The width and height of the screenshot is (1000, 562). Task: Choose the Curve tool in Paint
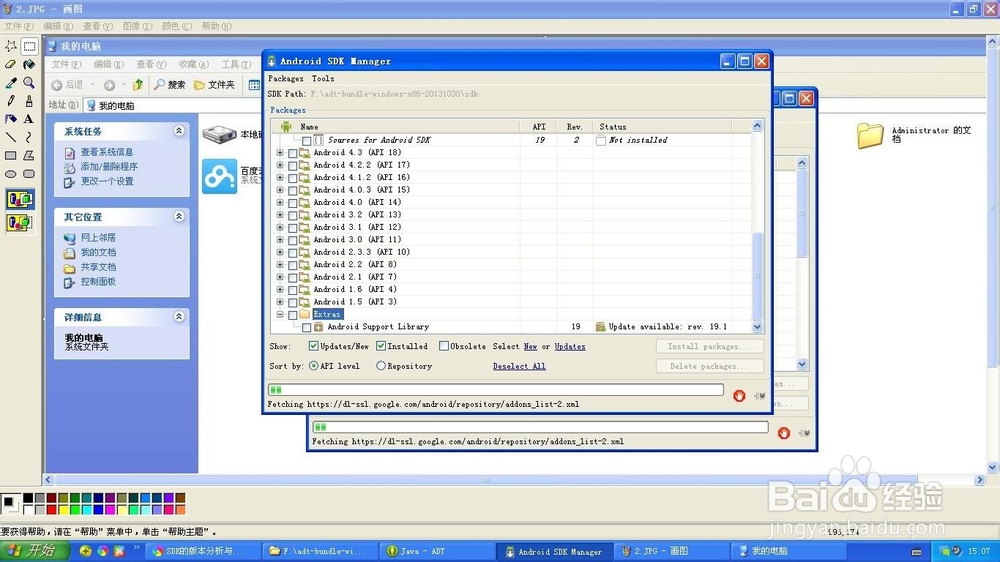29,137
